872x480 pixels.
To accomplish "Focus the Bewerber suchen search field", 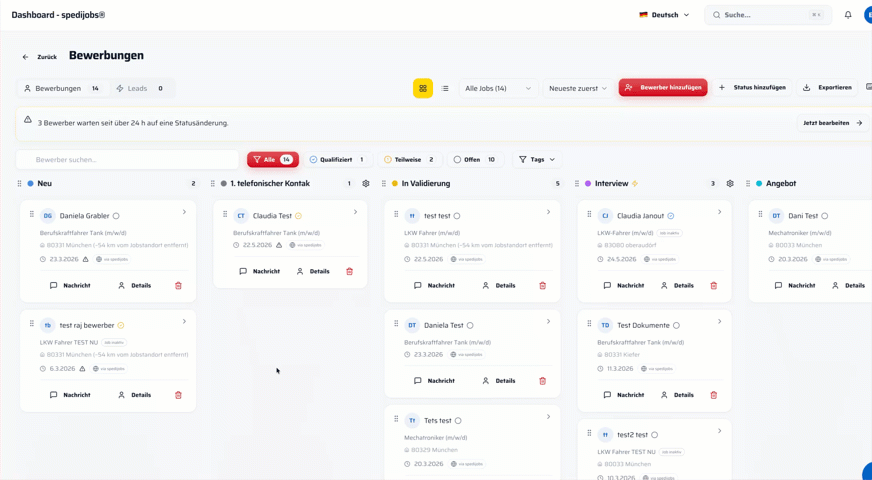I will coord(127,160).
